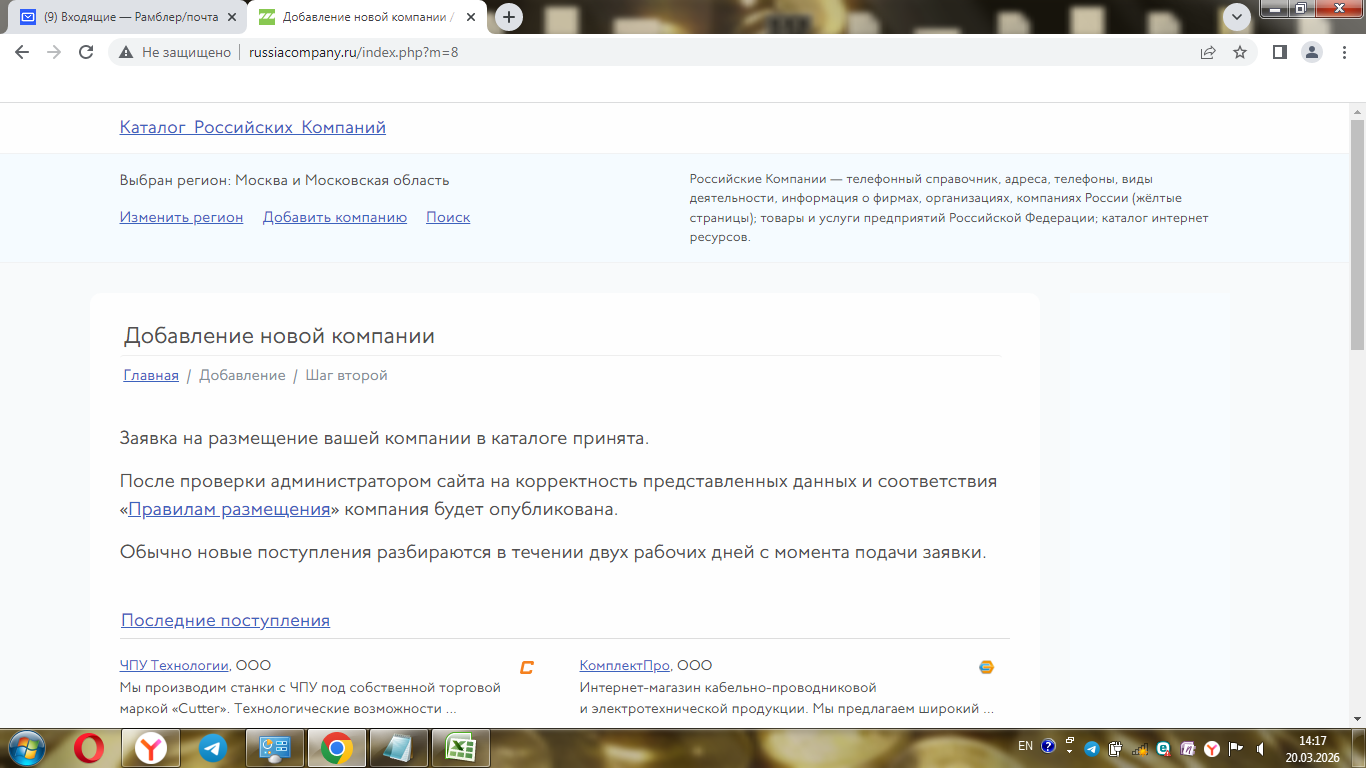Close the Рамблер/почта tab
The width and height of the screenshot is (1366, 768).
pyautogui.click(x=231, y=17)
